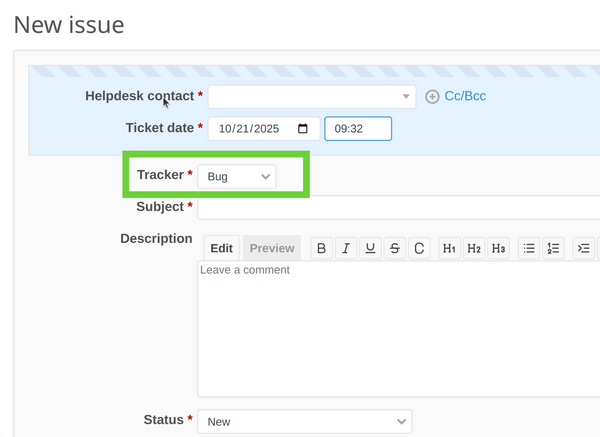Click the Subject text field
This screenshot has height=437, width=600.
[x=400, y=207]
